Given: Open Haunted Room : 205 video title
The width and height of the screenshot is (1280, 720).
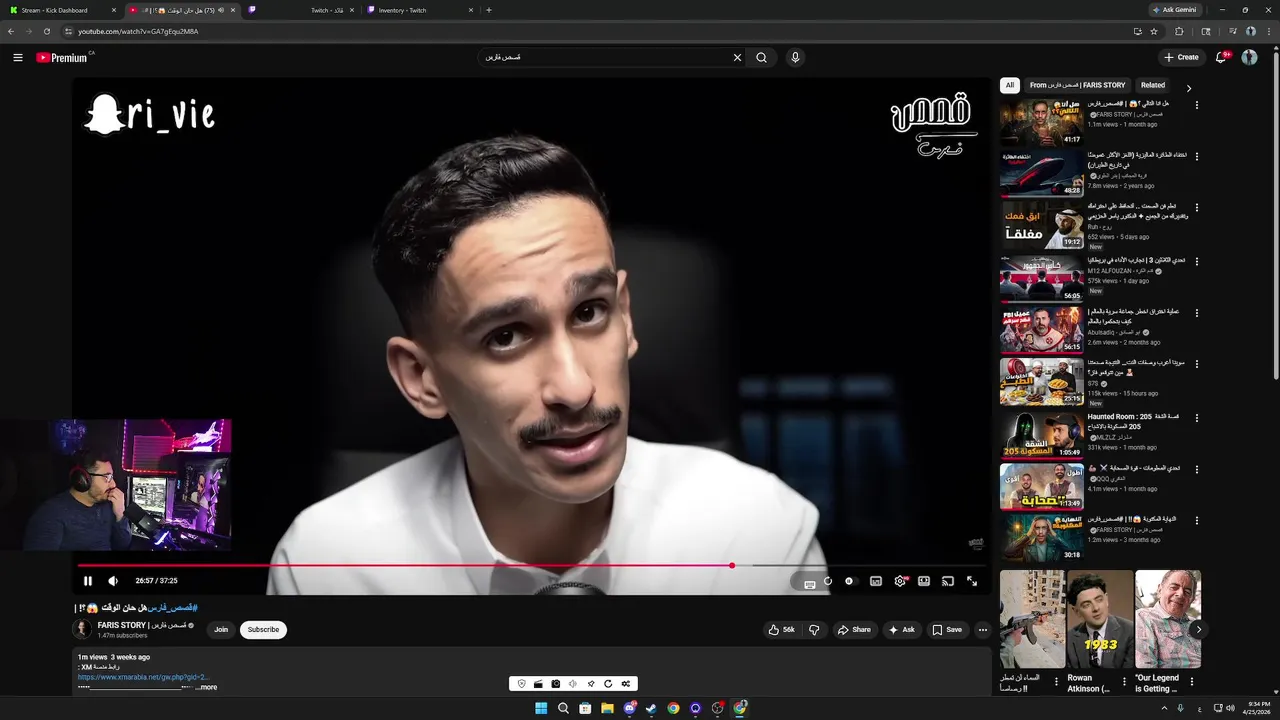Looking at the screenshot, I should pos(1133,421).
